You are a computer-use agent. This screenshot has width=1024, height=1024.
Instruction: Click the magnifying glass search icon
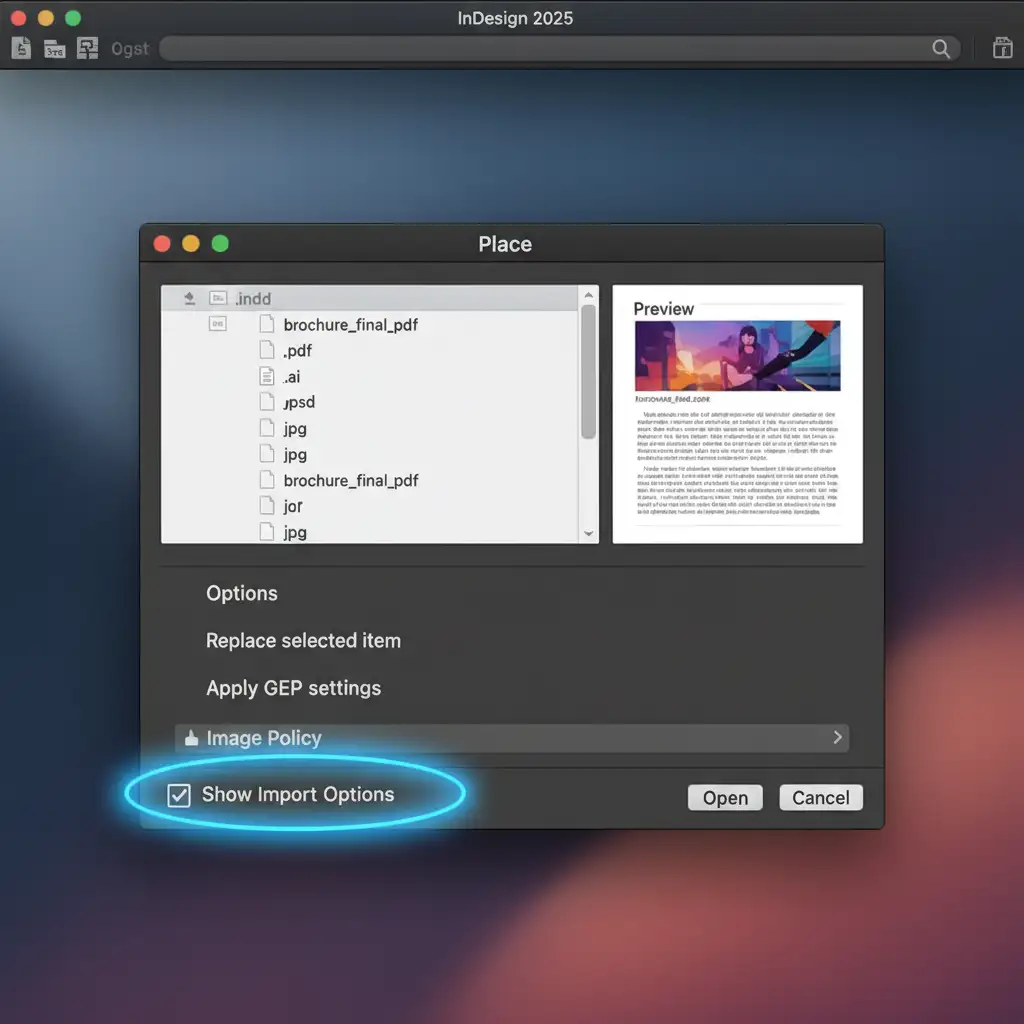(941, 49)
